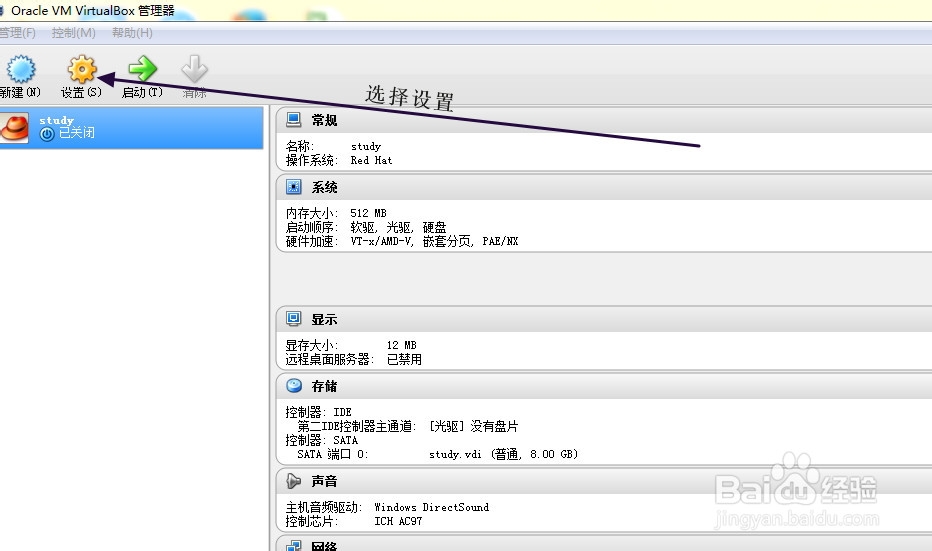Click the 已关闭 status text

click(77, 133)
